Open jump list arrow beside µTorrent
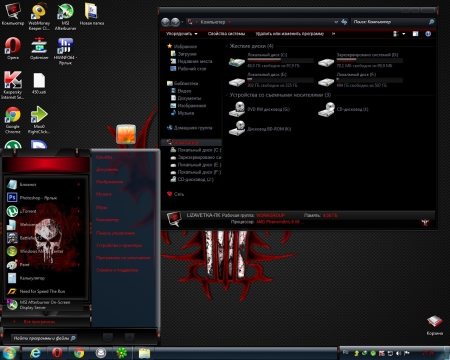This screenshot has width=450, height=360. point(79,211)
